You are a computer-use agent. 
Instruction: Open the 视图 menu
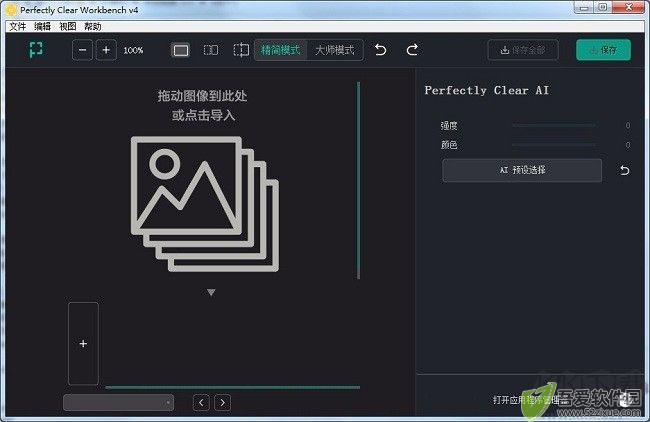[68, 27]
